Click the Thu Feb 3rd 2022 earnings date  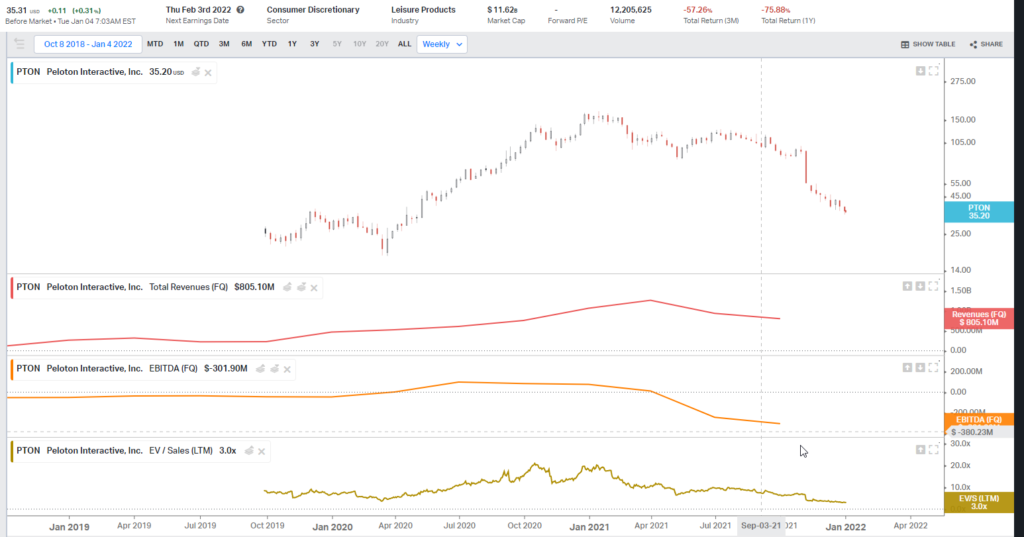[x=199, y=10]
